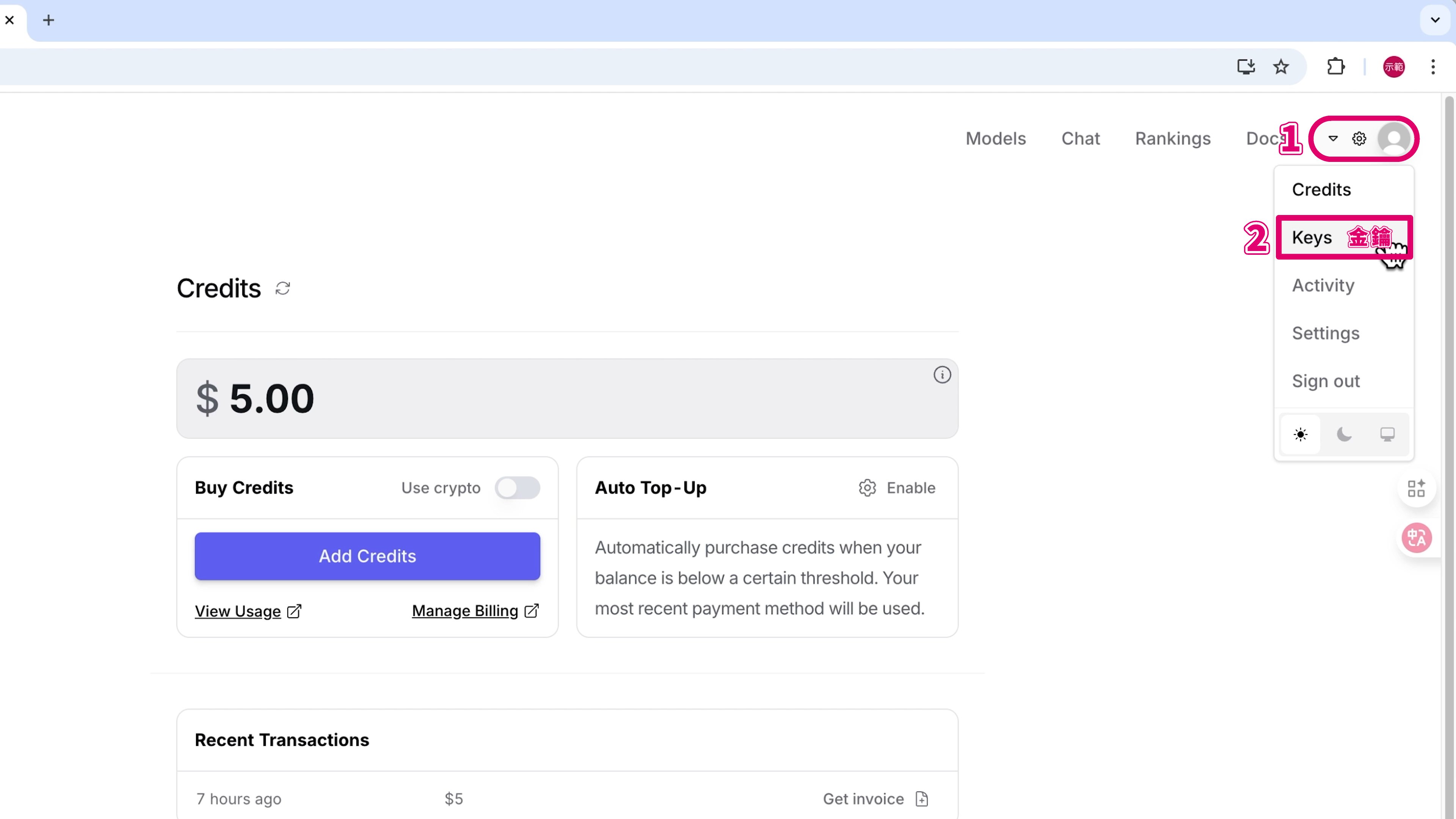Click the Auto Top-Up heading

[x=650, y=488]
